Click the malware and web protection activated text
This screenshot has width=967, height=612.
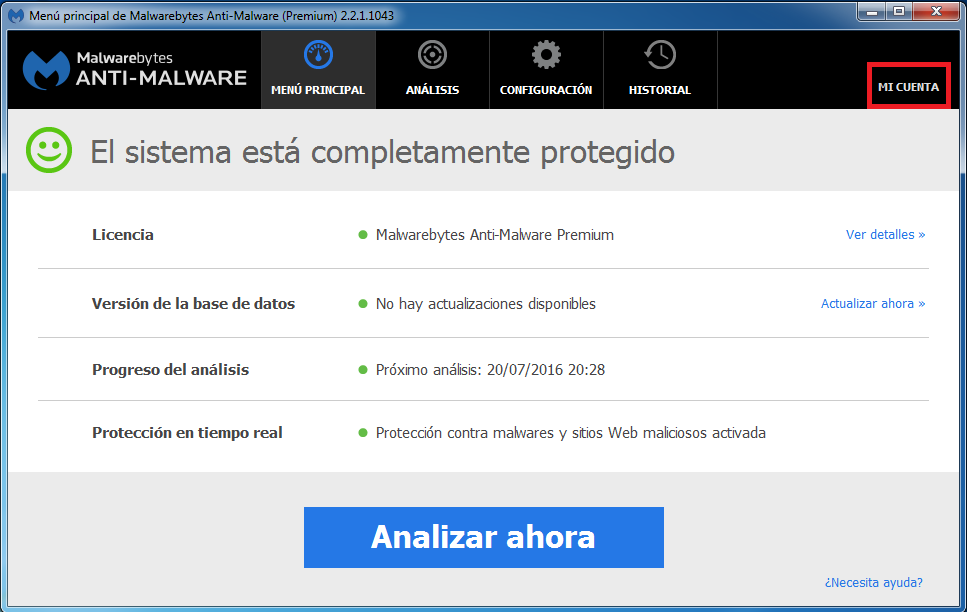pyautogui.click(x=570, y=432)
